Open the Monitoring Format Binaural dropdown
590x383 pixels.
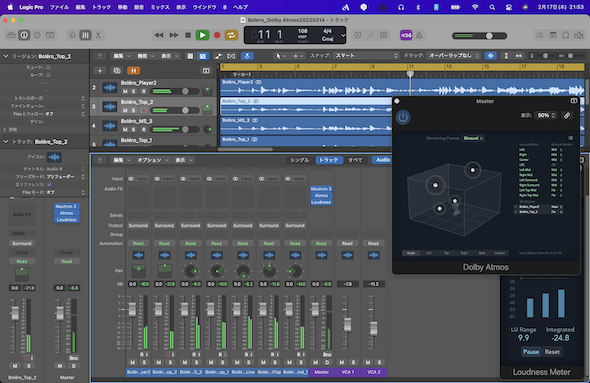[473, 138]
